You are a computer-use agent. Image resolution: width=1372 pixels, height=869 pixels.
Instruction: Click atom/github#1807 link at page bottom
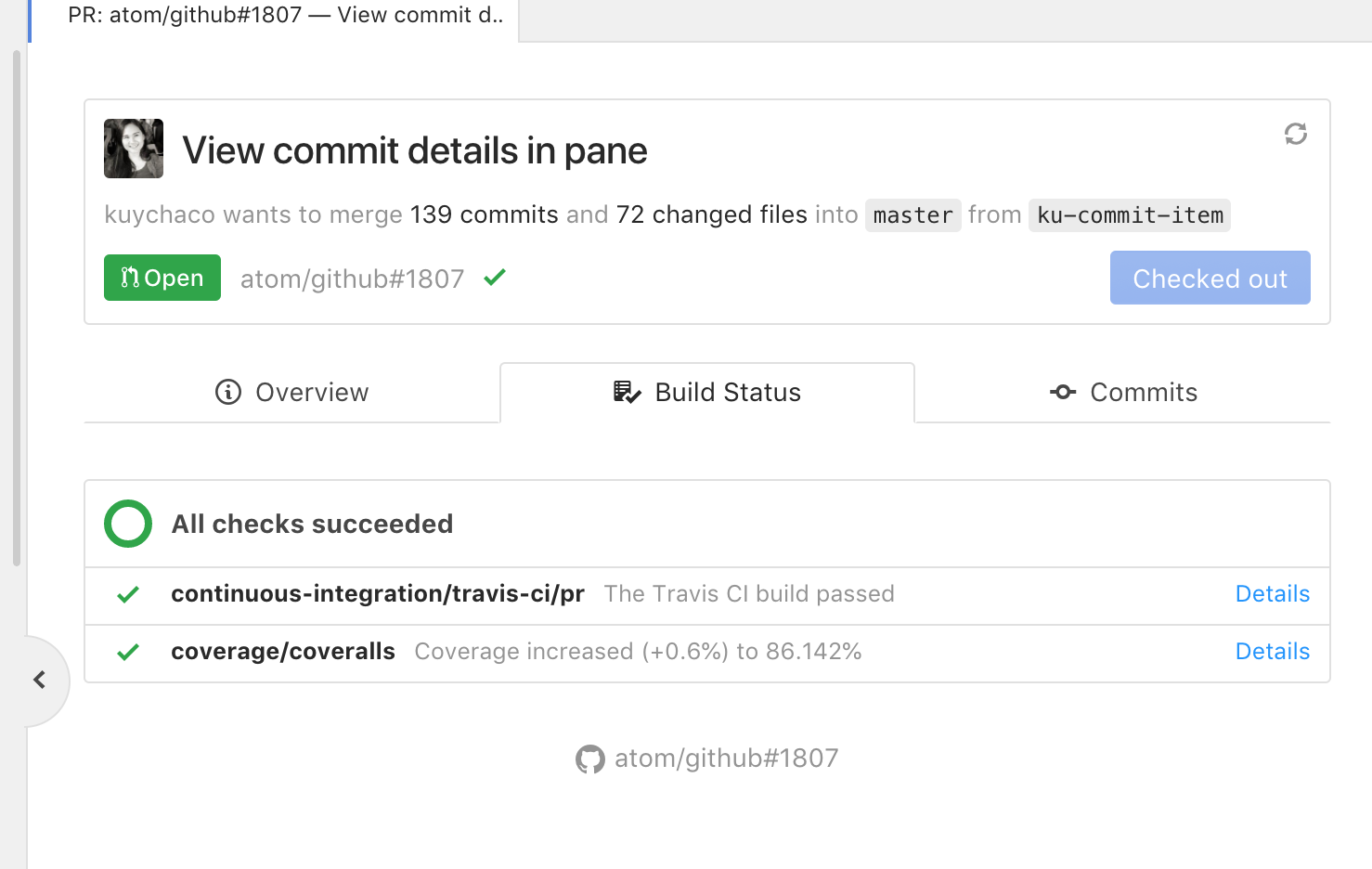(726, 759)
